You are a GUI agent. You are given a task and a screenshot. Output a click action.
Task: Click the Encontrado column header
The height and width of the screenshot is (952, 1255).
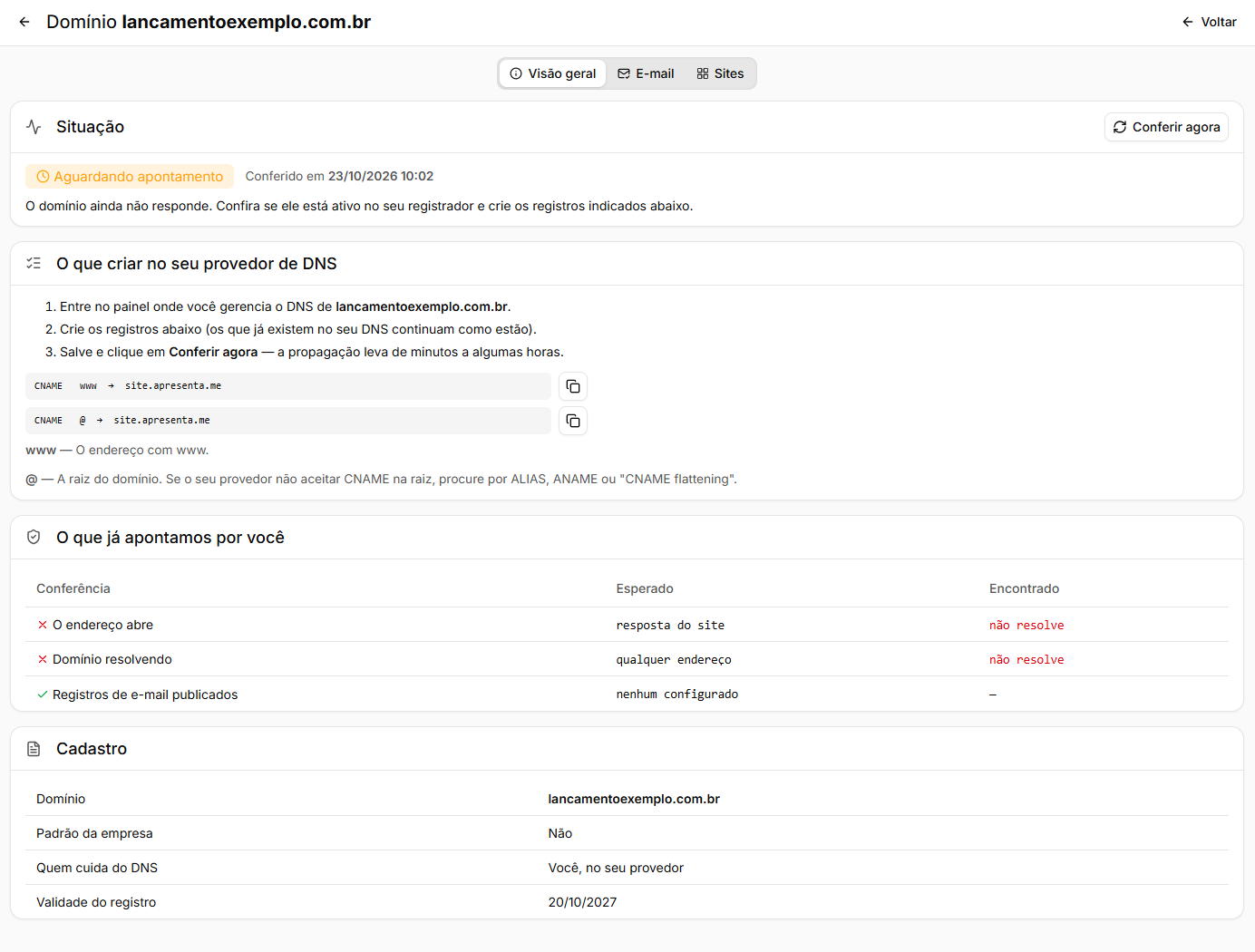1024,588
